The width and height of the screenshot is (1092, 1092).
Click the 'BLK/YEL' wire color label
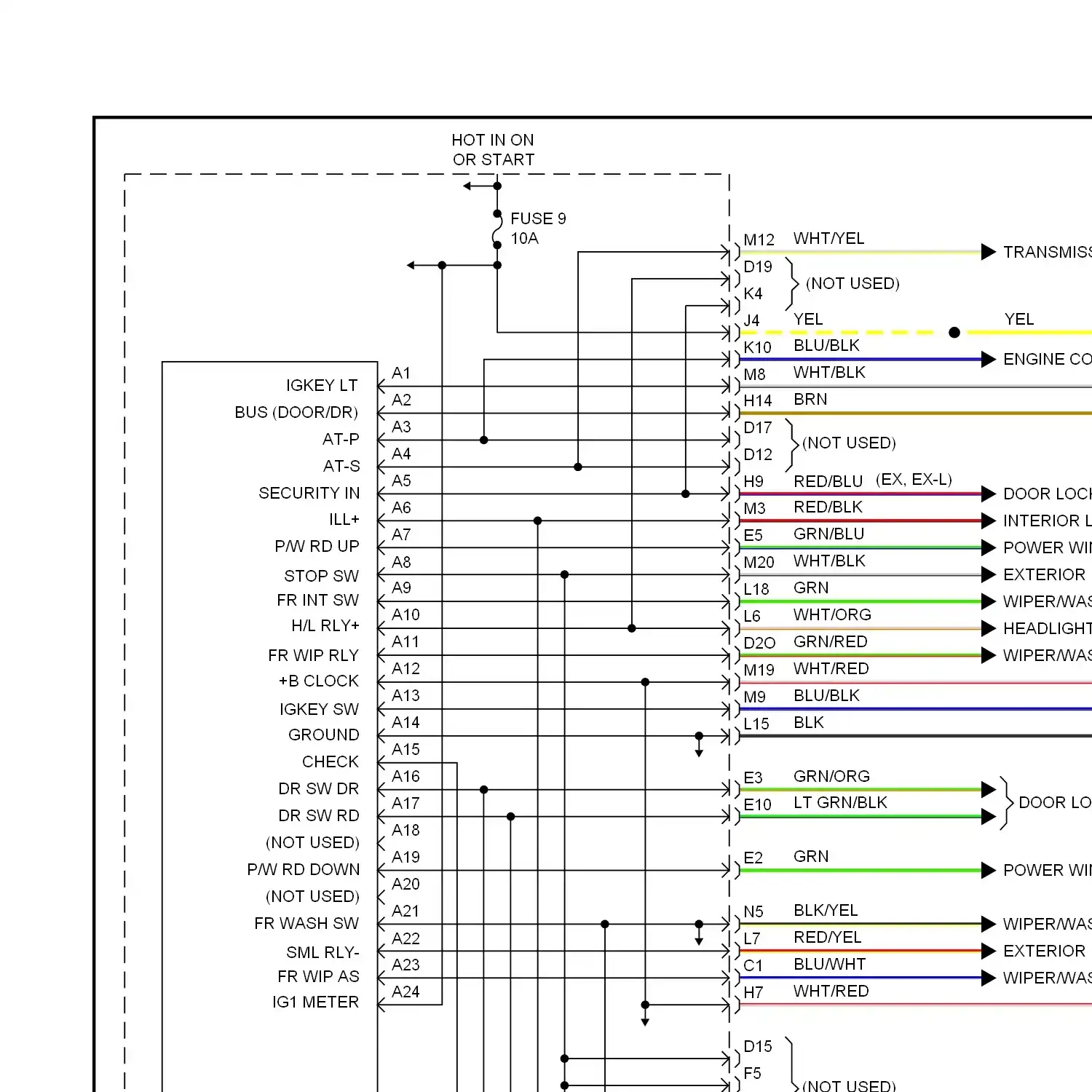point(826,910)
